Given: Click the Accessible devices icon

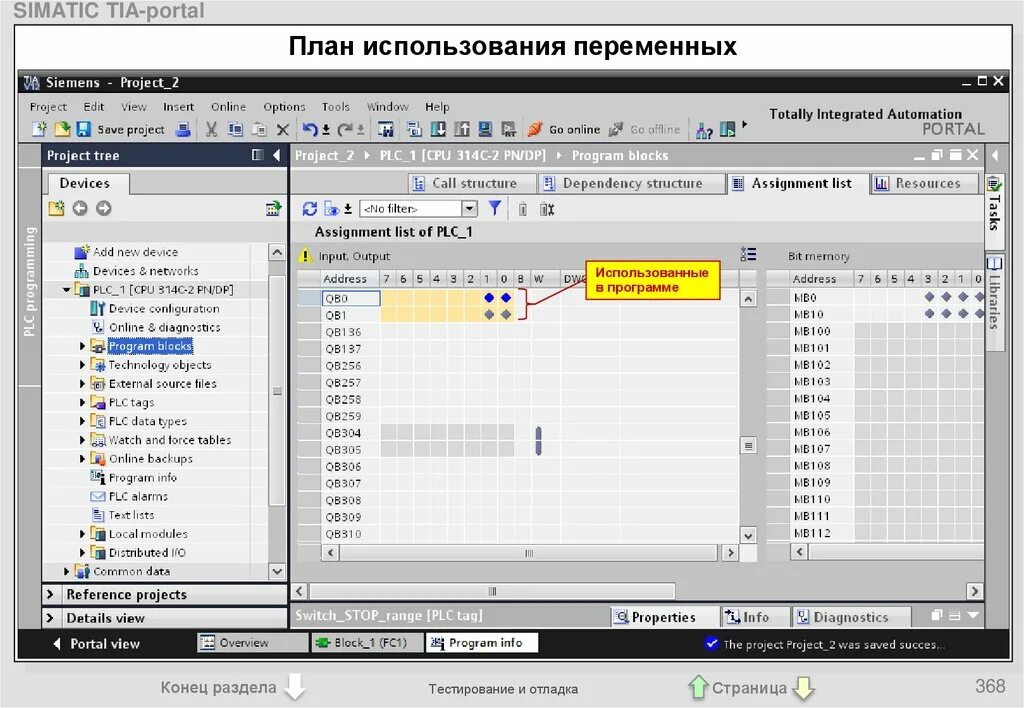Looking at the screenshot, I should 704,130.
